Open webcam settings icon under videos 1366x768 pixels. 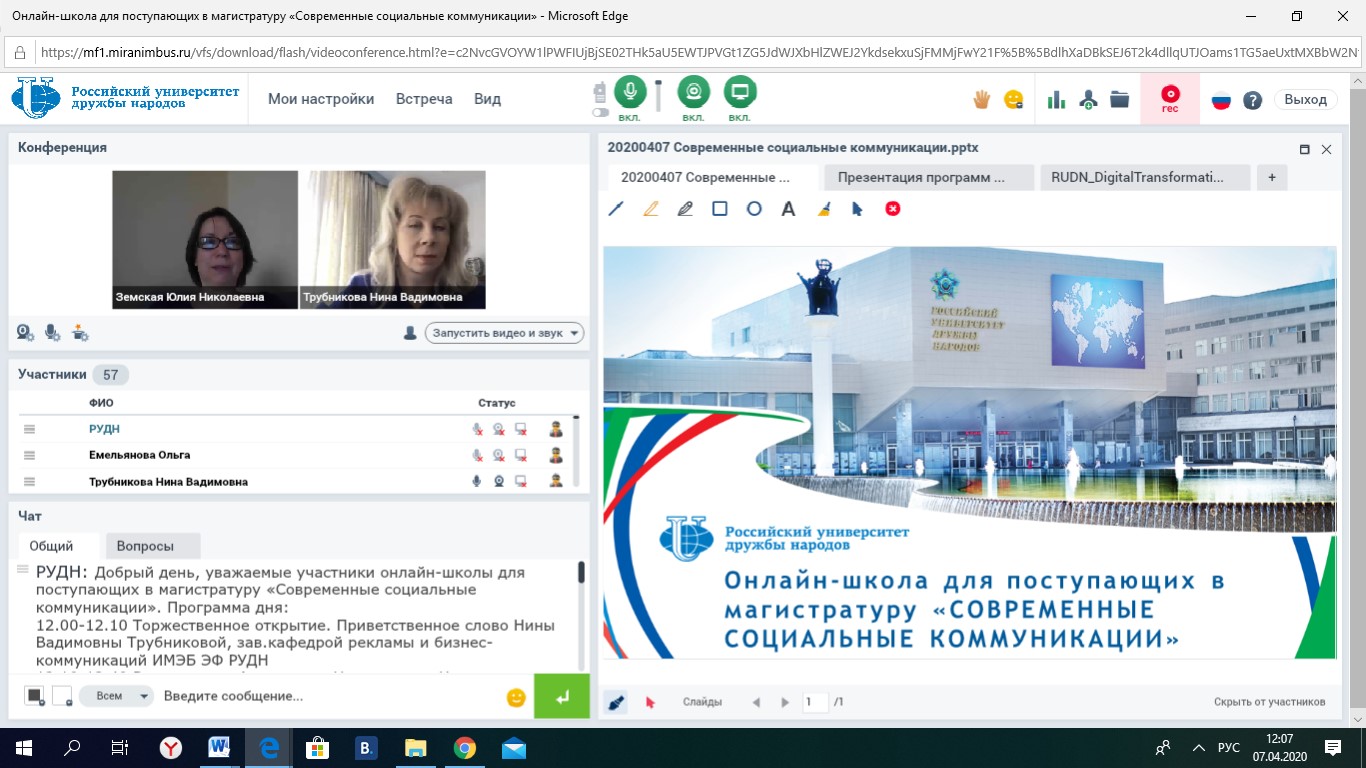(x=25, y=332)
